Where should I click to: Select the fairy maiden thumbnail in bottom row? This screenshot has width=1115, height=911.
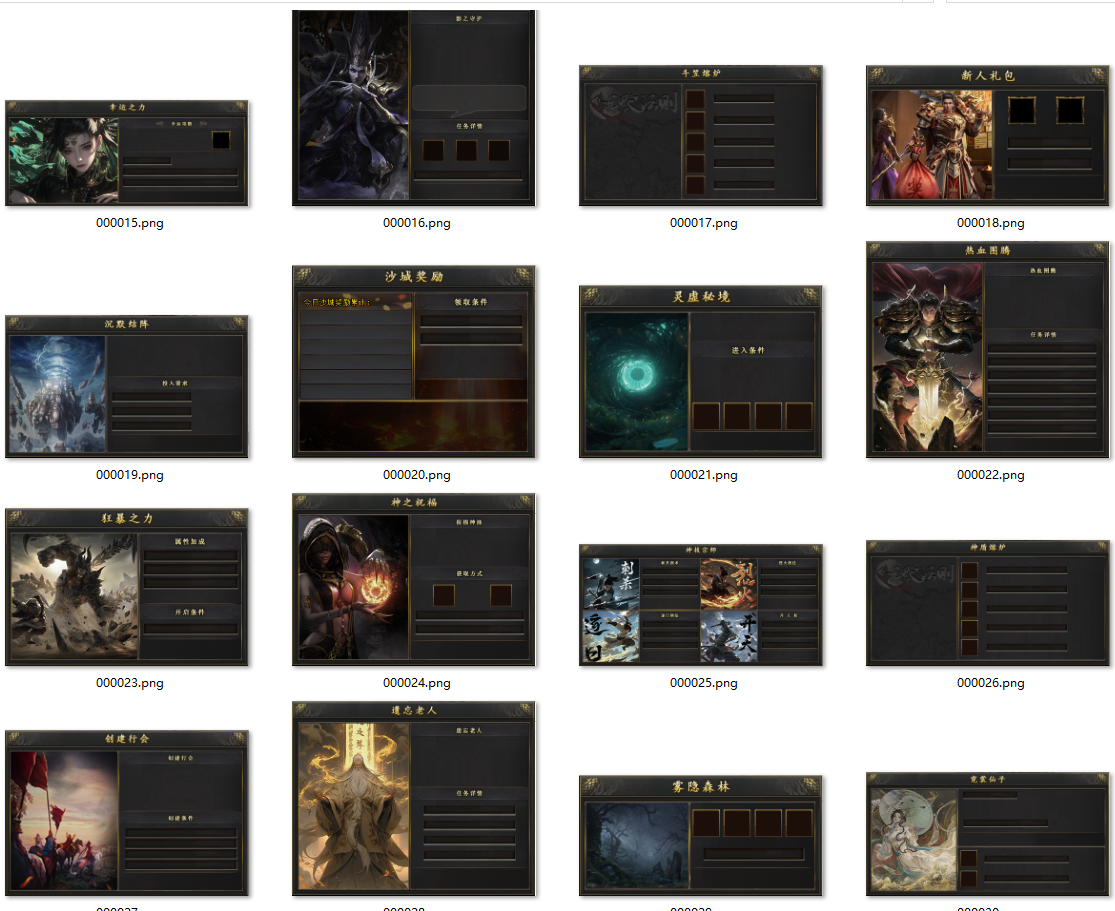coord(988,834)
